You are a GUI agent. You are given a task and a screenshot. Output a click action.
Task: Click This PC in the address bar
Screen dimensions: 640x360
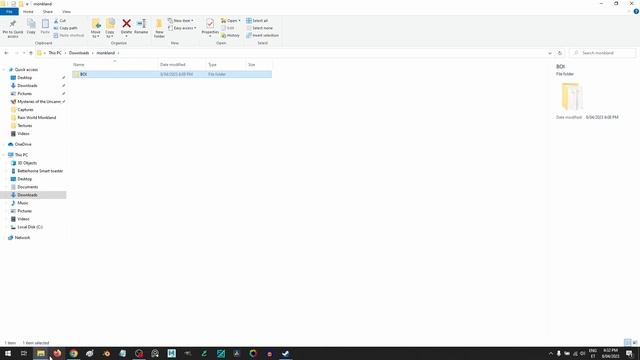pyautogui.click(x=55, y=53)
